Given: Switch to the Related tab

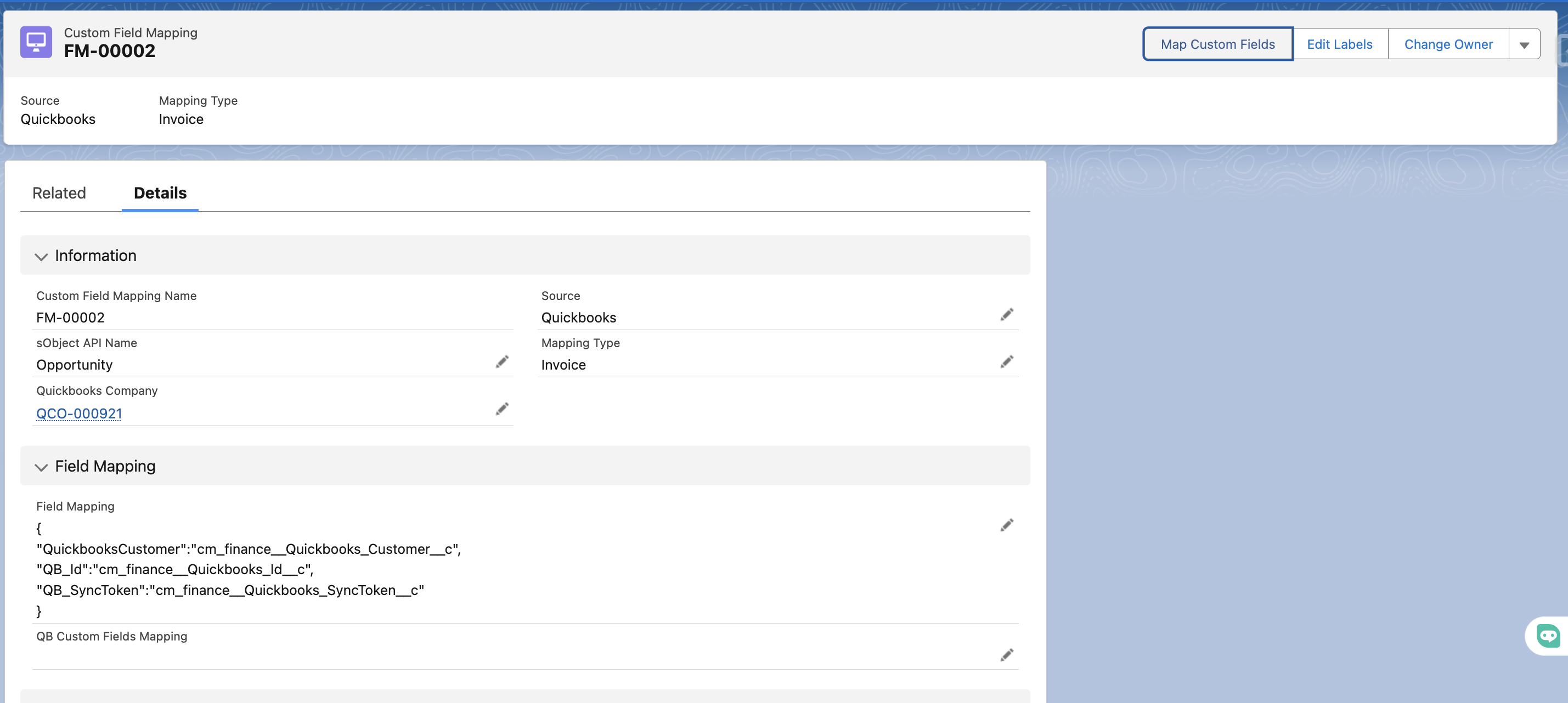Looking at the screenshot, I should pos(59,193).
